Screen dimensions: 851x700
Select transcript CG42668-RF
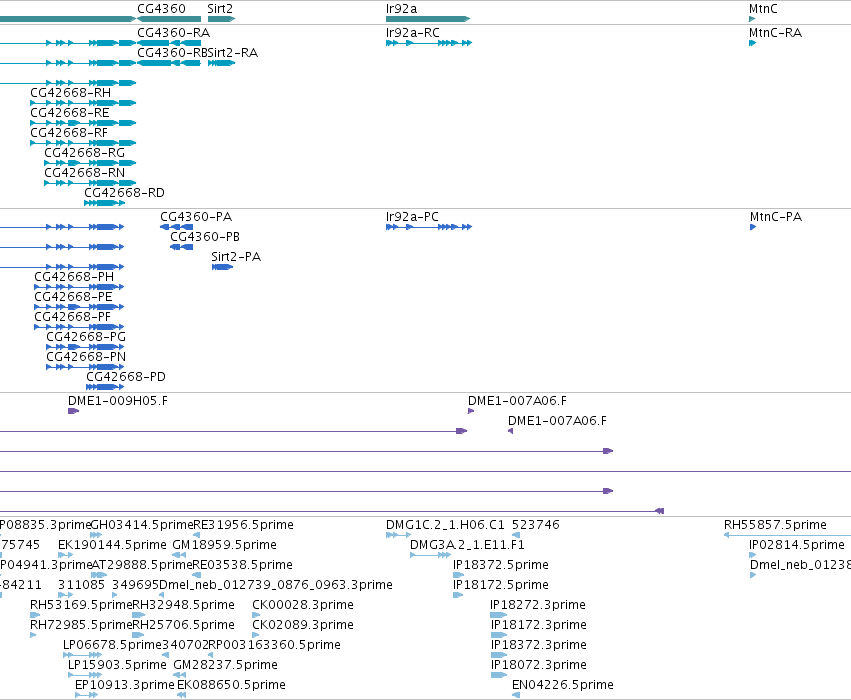pyautogui.click(x=69, y=133)
